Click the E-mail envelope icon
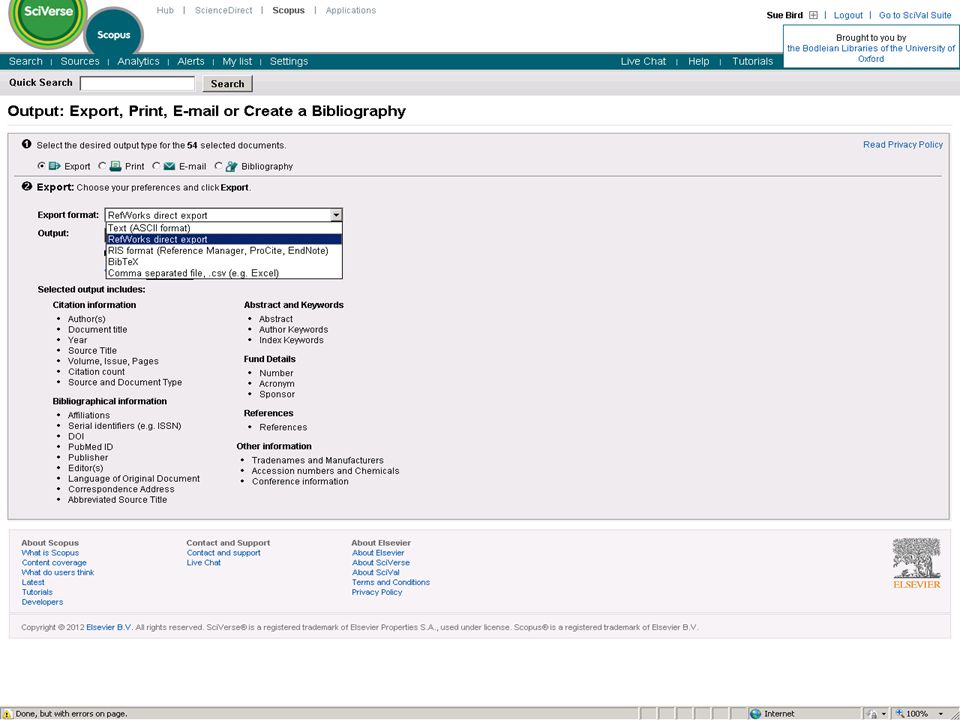 [170, 166]
